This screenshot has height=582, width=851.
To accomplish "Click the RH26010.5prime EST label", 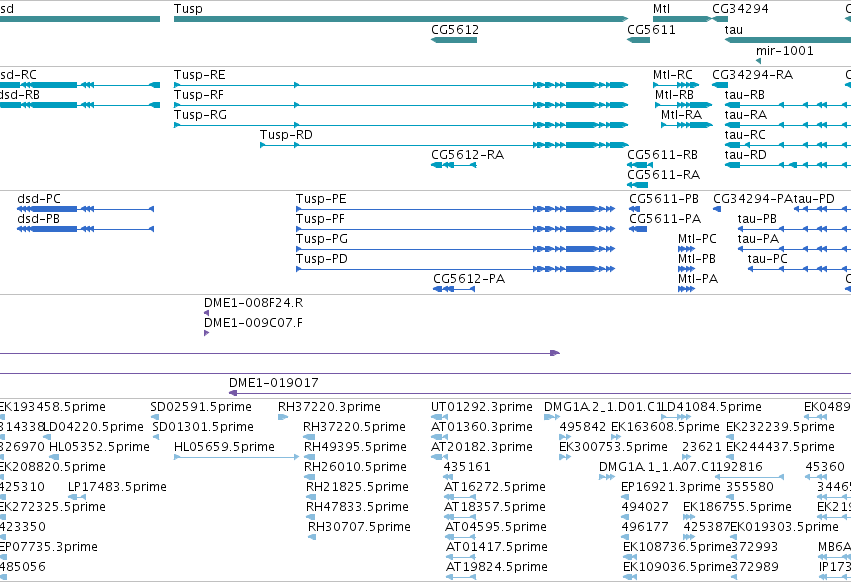I will (x=355, y=467).
